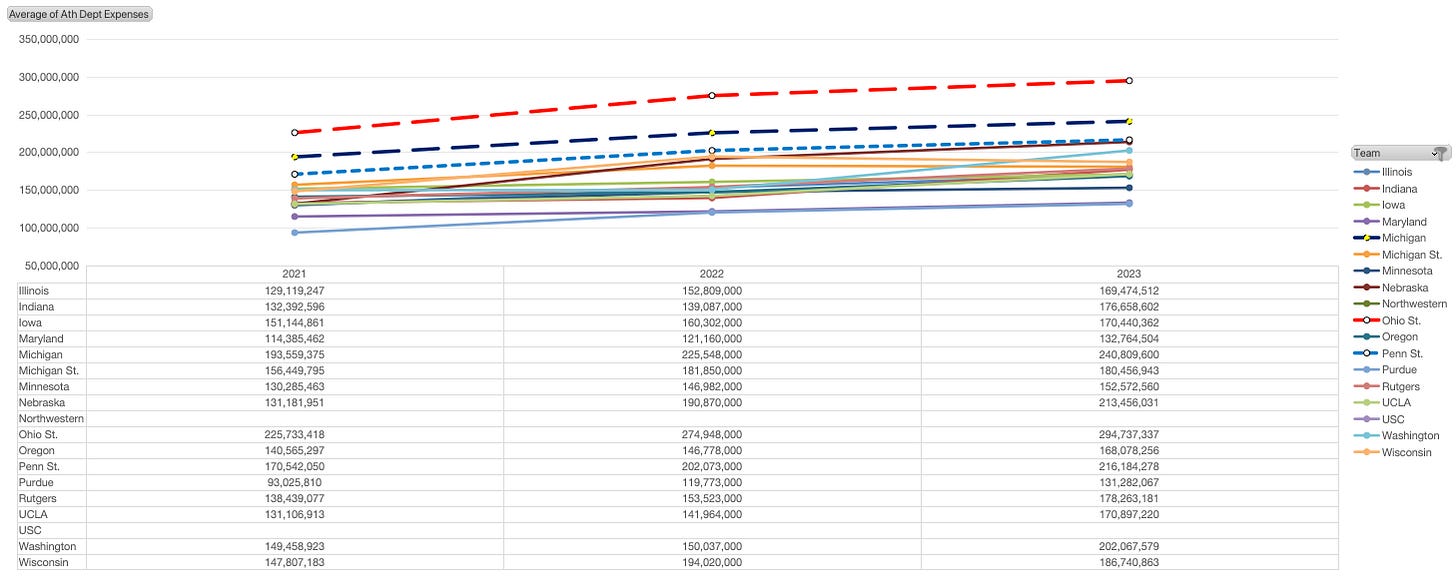
Task: Click Purdue row label in data table
Action: coord(34,482)
